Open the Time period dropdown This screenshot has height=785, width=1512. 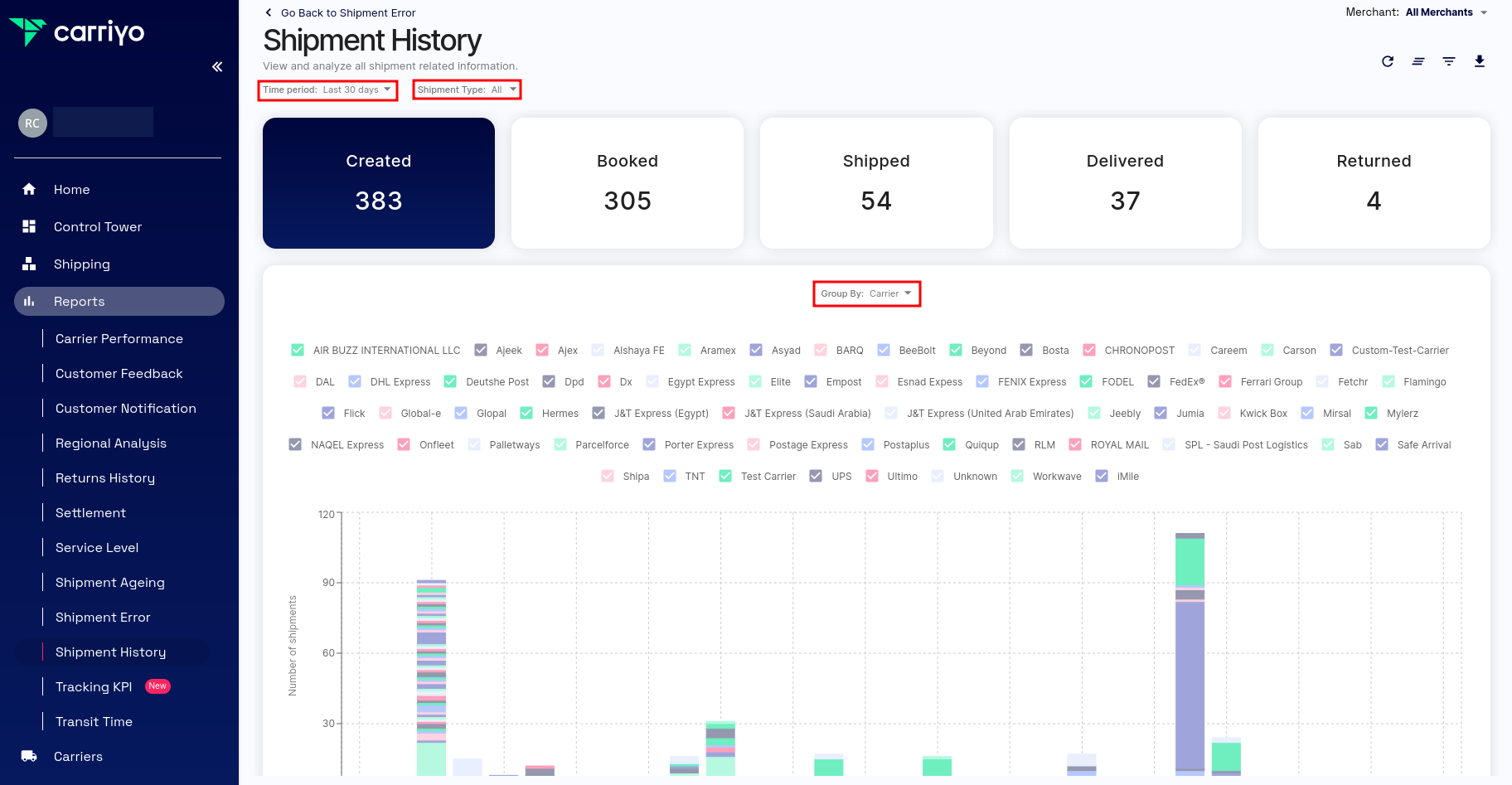(327, 90)
